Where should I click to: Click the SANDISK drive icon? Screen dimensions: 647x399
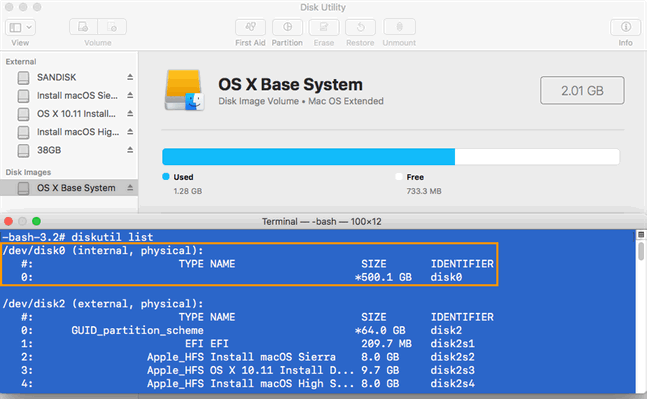(24, 78)
